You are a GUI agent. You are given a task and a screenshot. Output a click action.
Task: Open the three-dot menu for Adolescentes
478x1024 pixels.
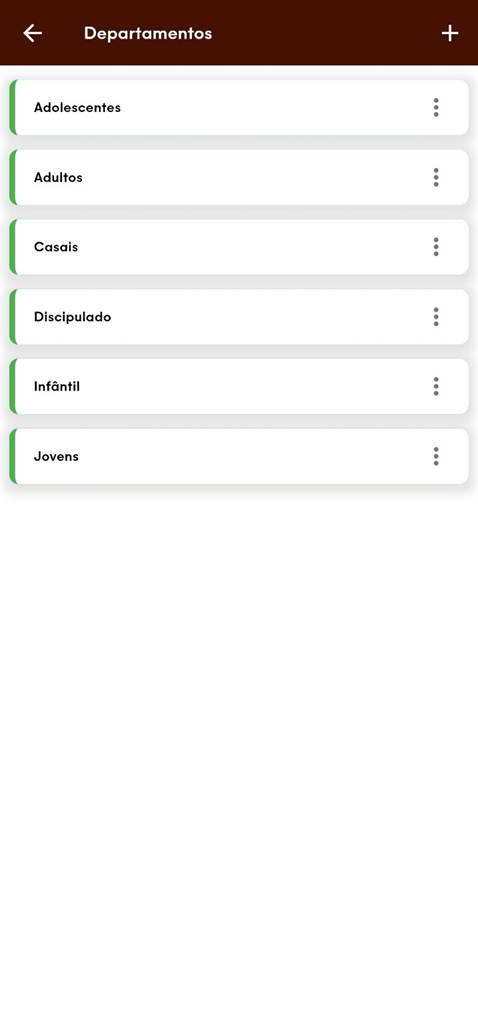tap(436, 107)
